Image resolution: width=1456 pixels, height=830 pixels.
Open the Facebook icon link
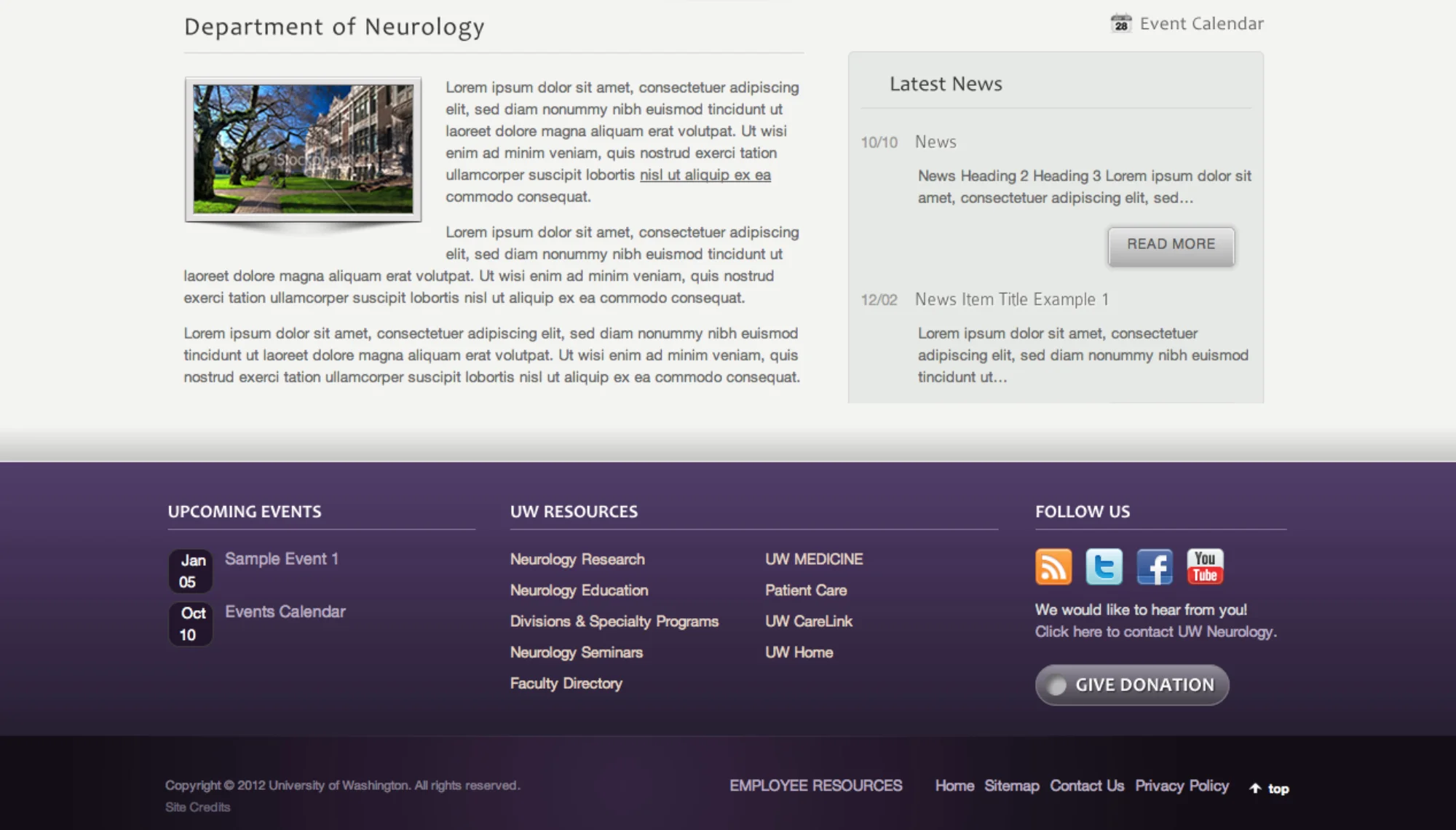(1155, 567)
